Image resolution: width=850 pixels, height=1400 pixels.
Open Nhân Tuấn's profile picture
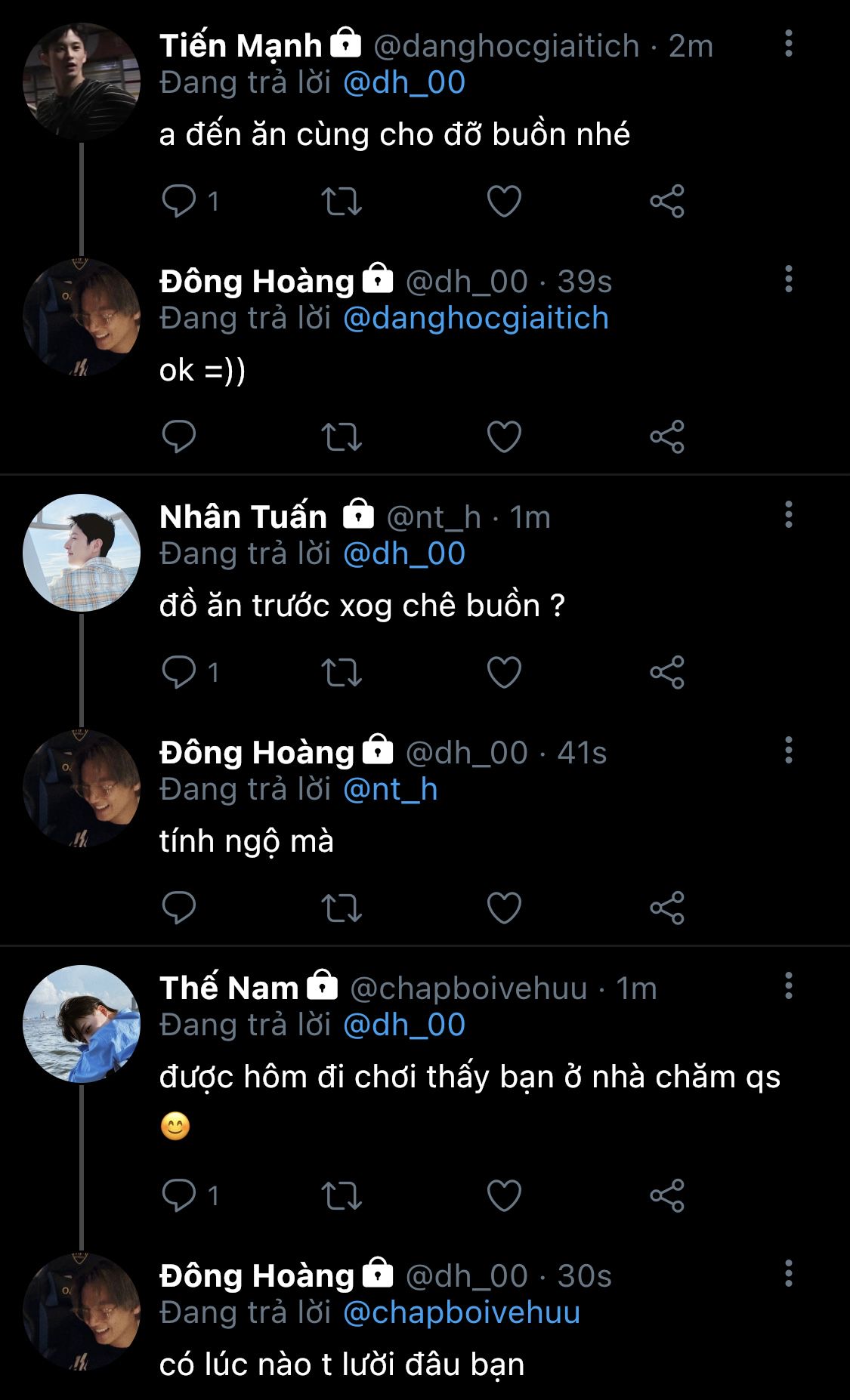pyautogui.click(x=82, y=553)
